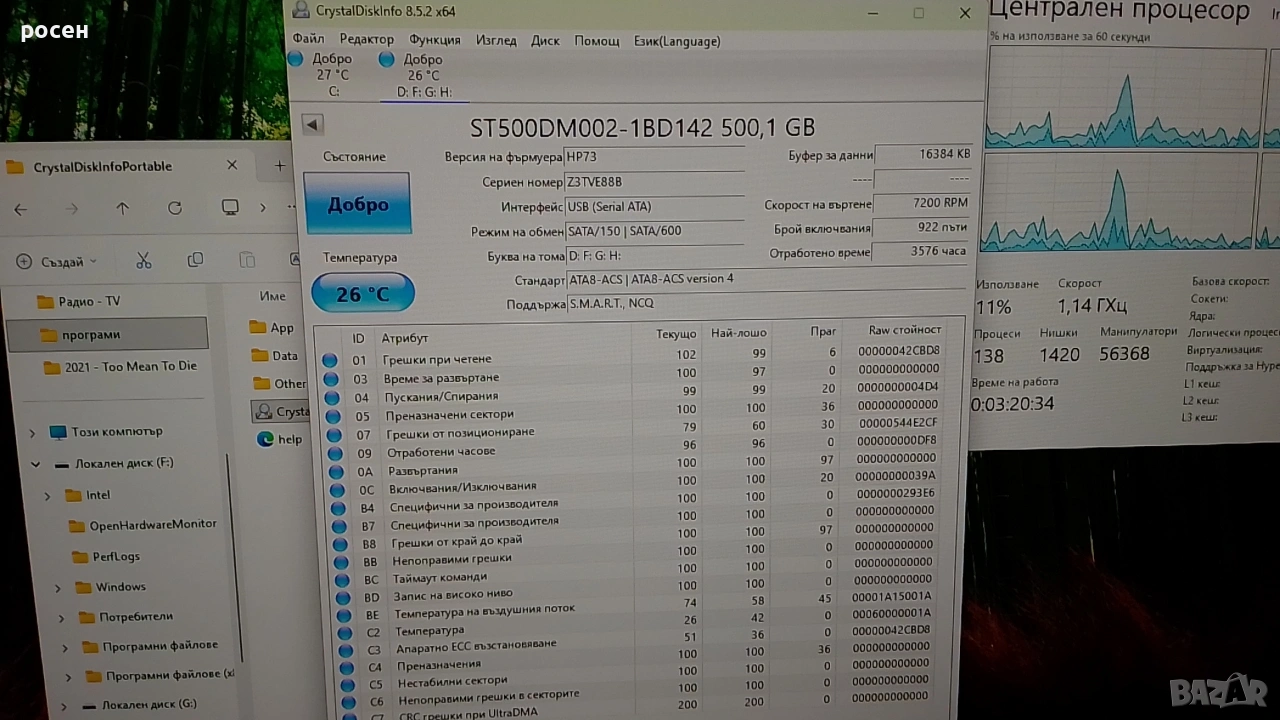Click the Добро health status button
The image size is (1280, 720).
click(x=357, y=204)
